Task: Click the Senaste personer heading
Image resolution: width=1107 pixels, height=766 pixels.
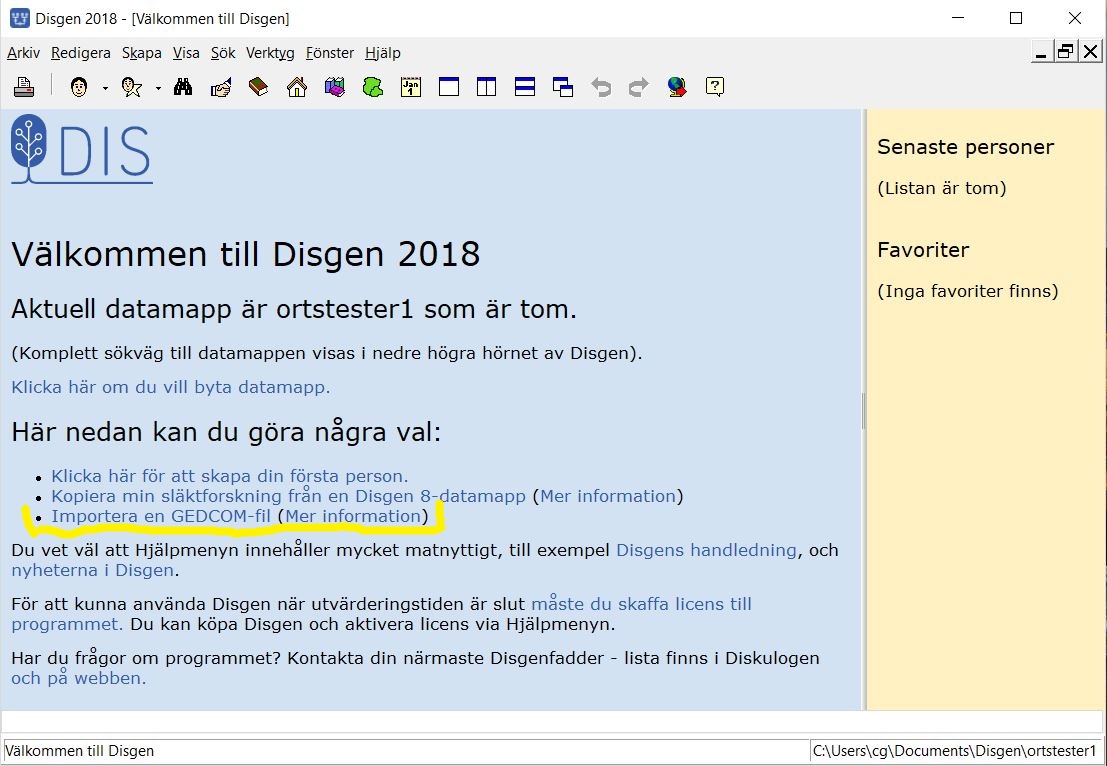Action: click(x=965, y=147)
